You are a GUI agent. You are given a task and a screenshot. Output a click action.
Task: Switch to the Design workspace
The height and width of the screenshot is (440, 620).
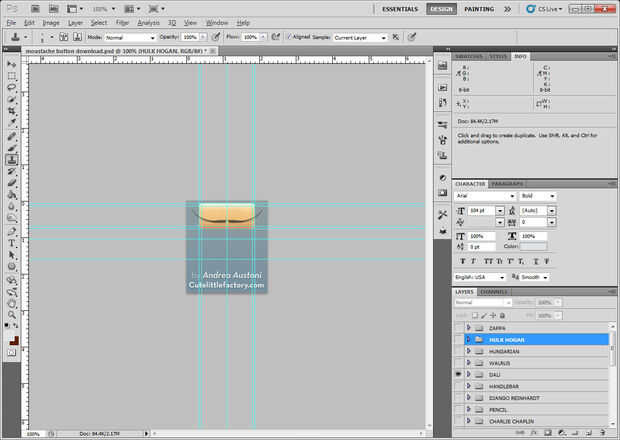[x=440, y=8]
